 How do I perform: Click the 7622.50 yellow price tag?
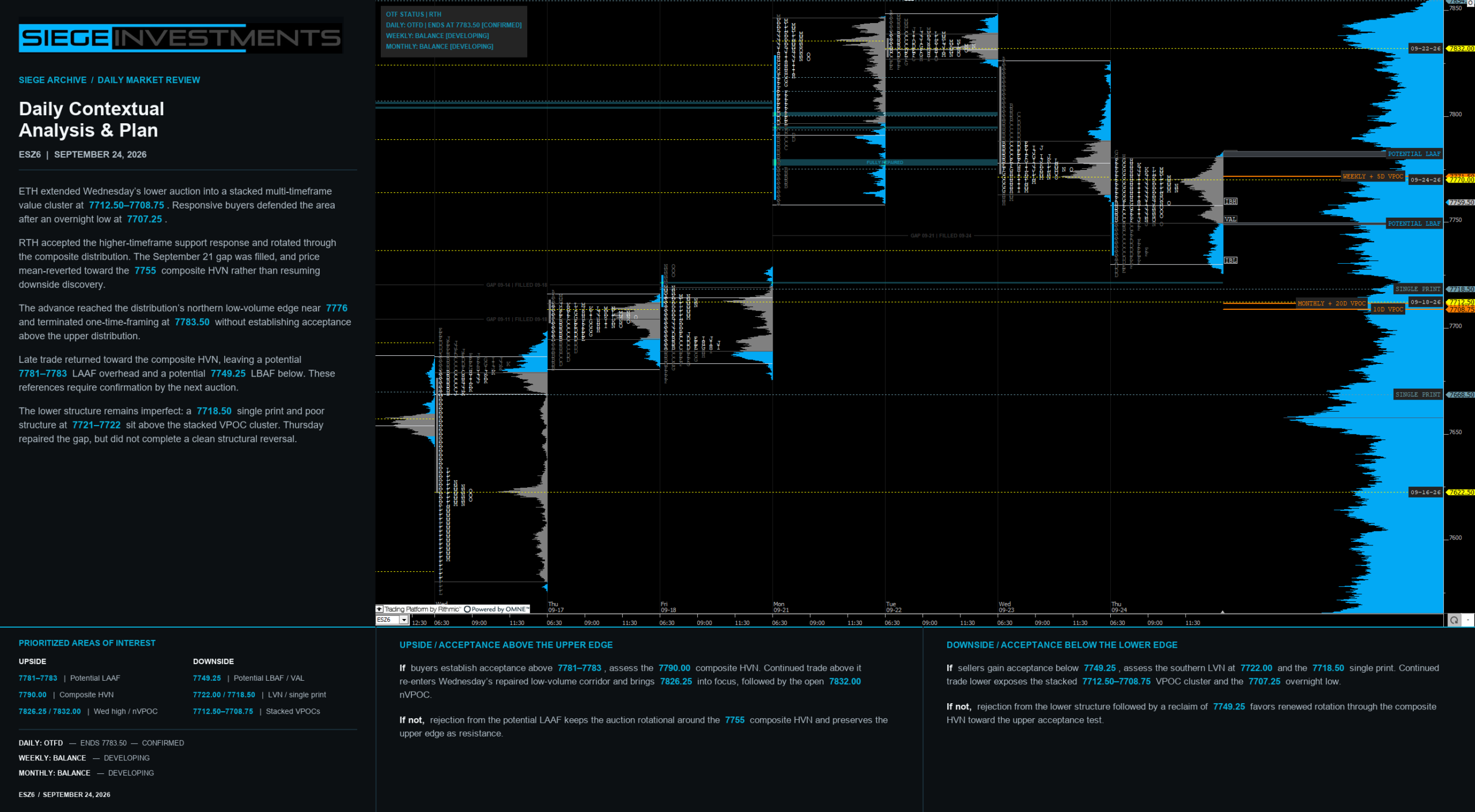(x=1461, y=492)
